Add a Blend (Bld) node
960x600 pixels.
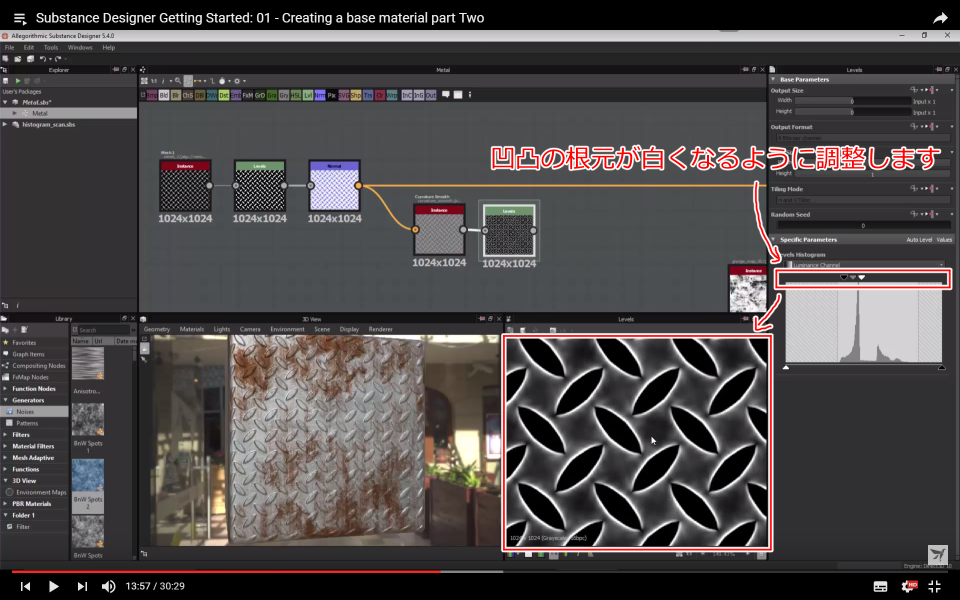163,95
